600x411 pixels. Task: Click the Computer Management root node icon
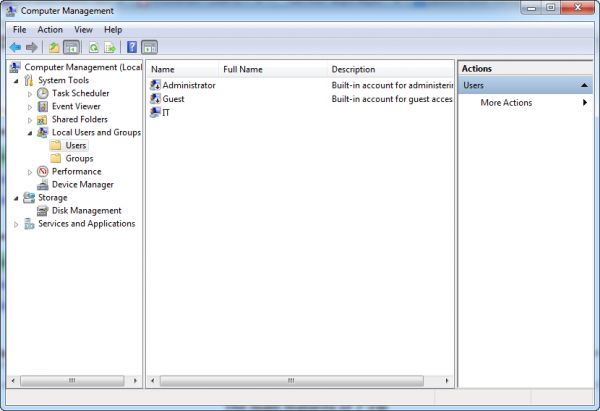coord(15,67)
